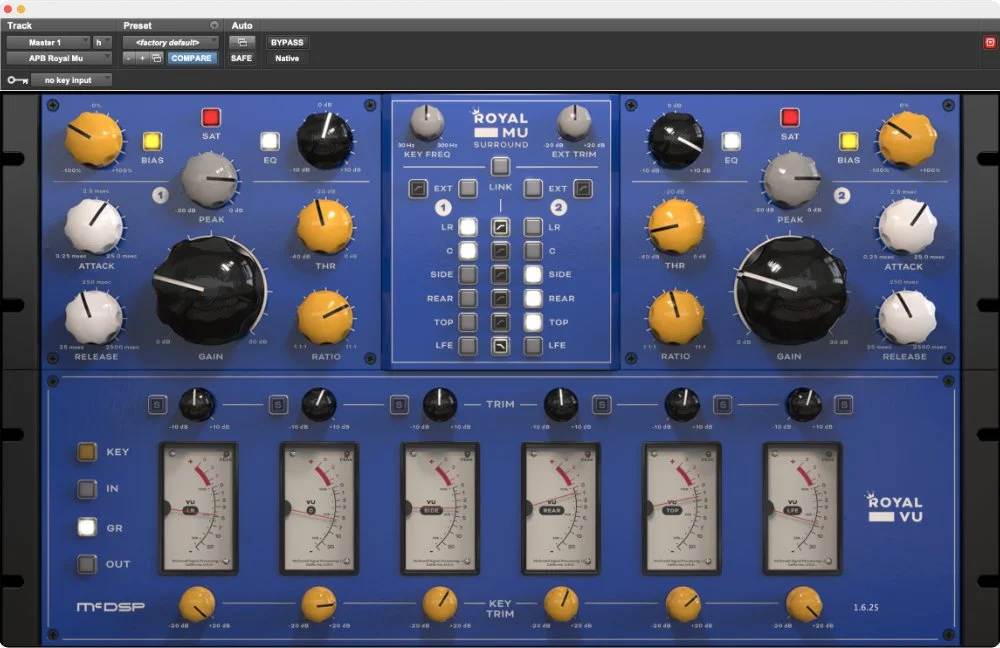This screenshot has width=1000, height=648.
Task: Open the plug-in automation enable window icon
Action: [x=242, y=42]
